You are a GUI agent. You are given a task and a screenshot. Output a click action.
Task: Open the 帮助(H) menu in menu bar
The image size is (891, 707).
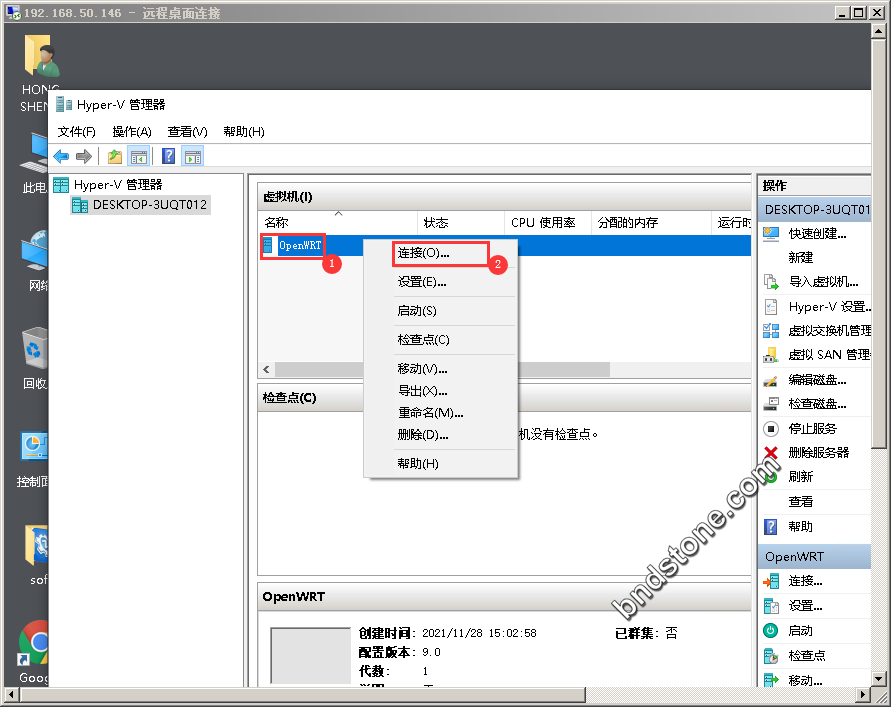click(x=244, y=132)
